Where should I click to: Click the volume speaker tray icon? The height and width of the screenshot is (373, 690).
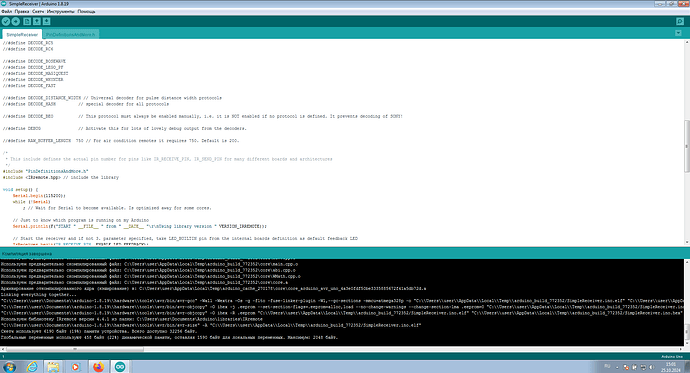click(x=652, y=367)
